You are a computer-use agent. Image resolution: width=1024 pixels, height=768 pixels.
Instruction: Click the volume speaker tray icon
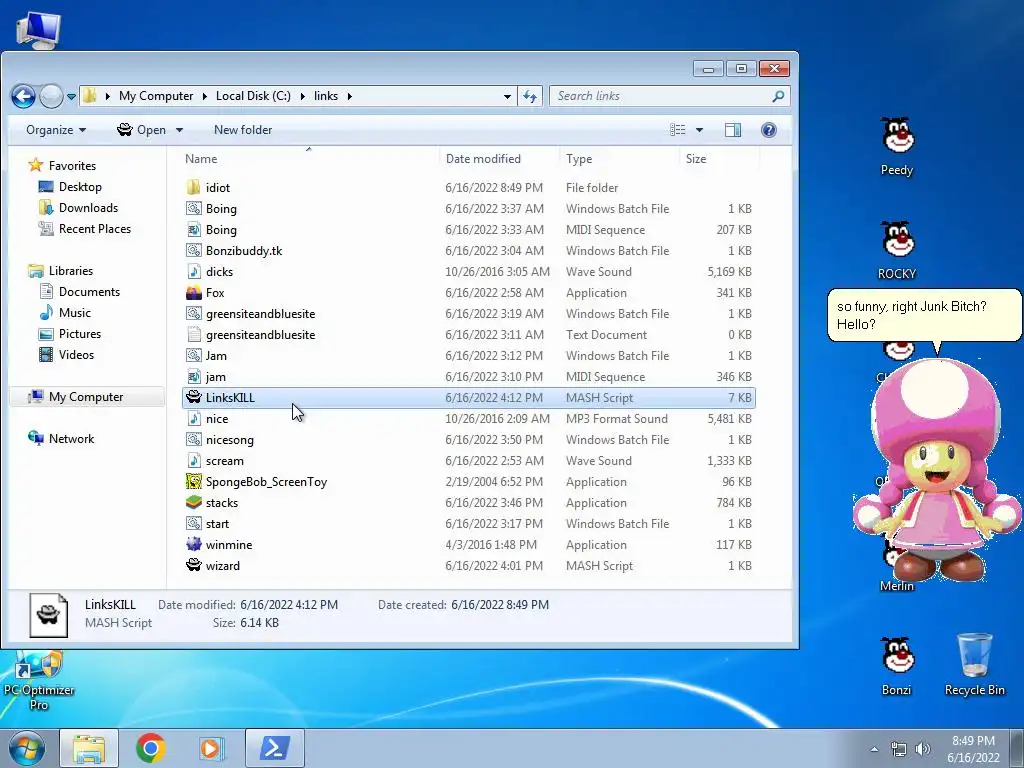click(x=923, y=749)
